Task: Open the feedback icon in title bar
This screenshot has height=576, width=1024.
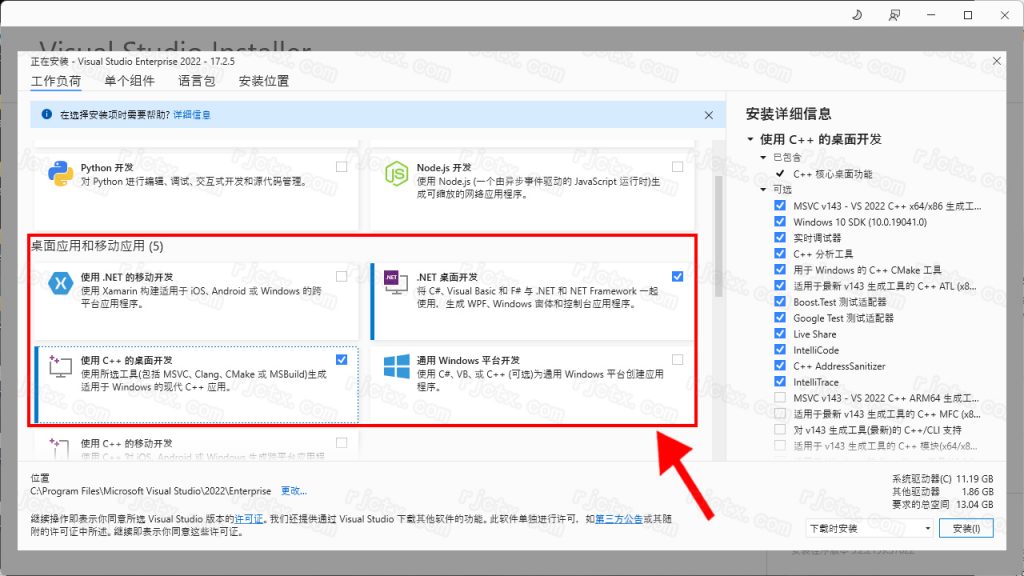Action: point(894,15)
